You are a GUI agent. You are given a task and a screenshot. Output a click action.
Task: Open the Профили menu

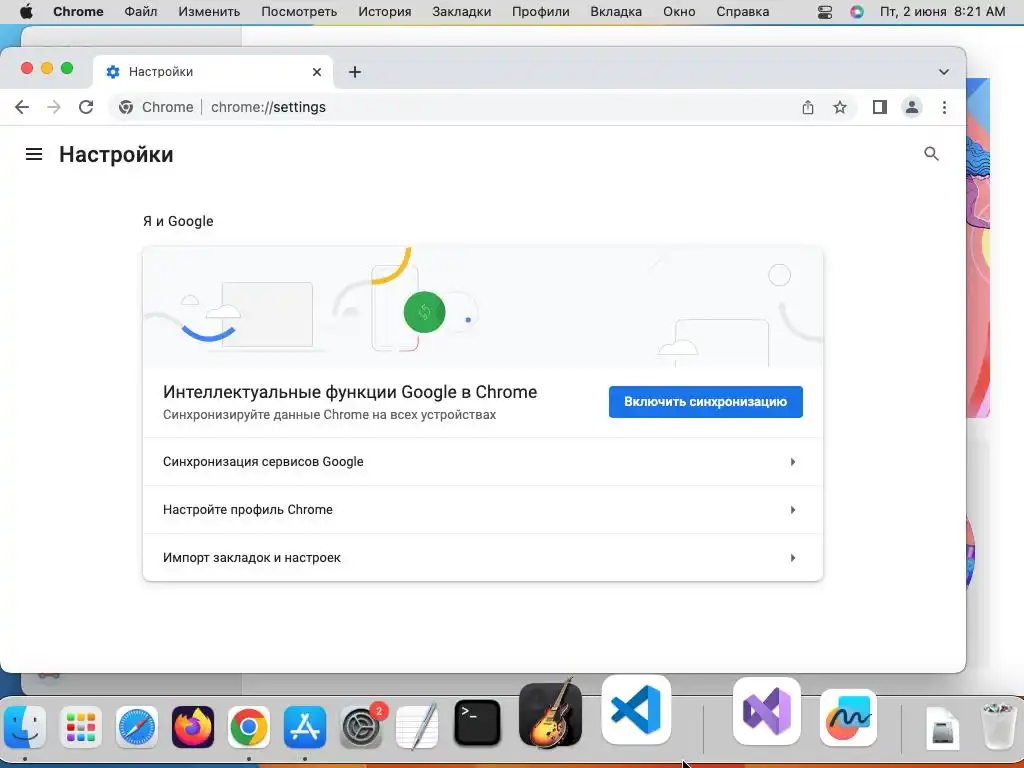(x=541, y=12)
